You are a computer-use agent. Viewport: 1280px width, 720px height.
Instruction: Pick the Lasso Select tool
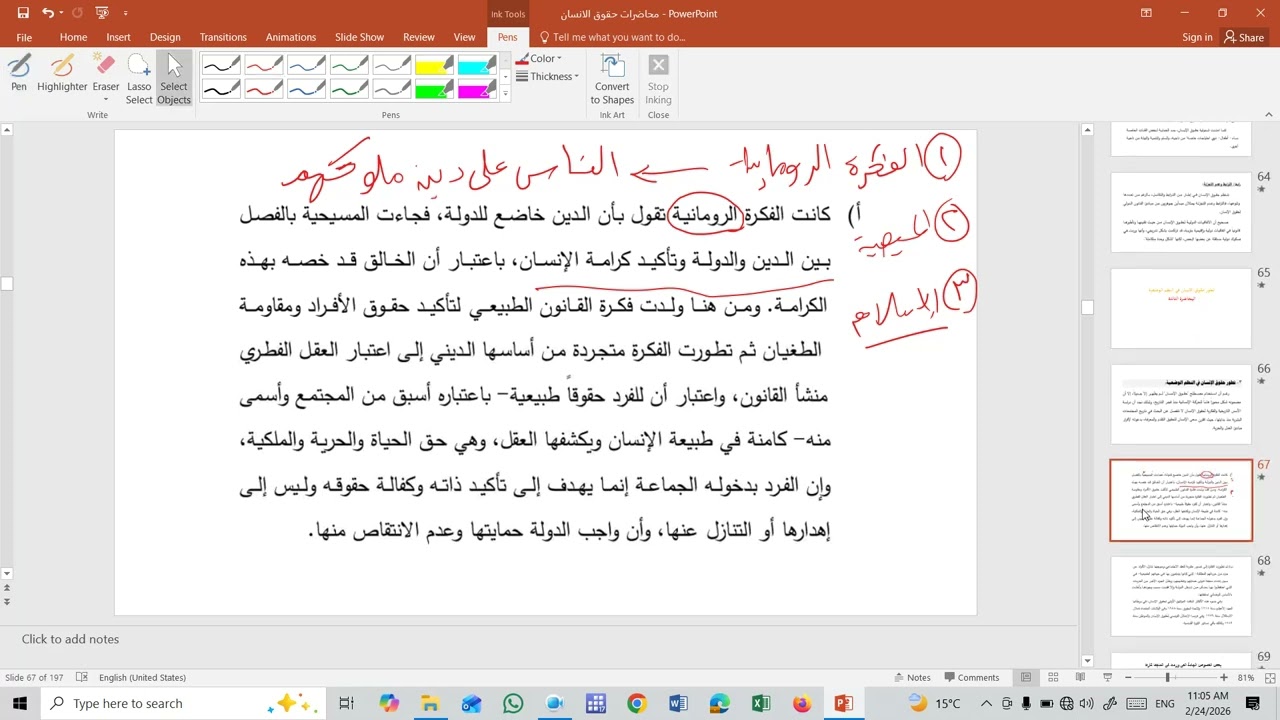(x=139, y=79)
